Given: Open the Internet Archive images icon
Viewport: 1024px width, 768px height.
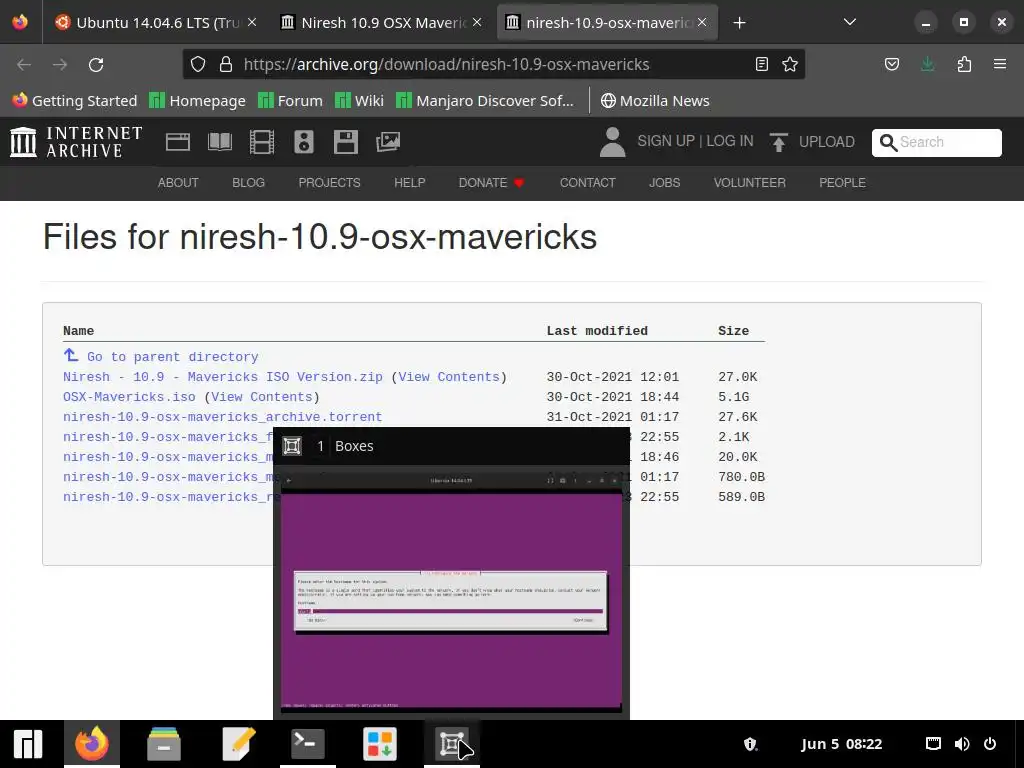Looking at the screenshot, I should (x=387, y=142).
